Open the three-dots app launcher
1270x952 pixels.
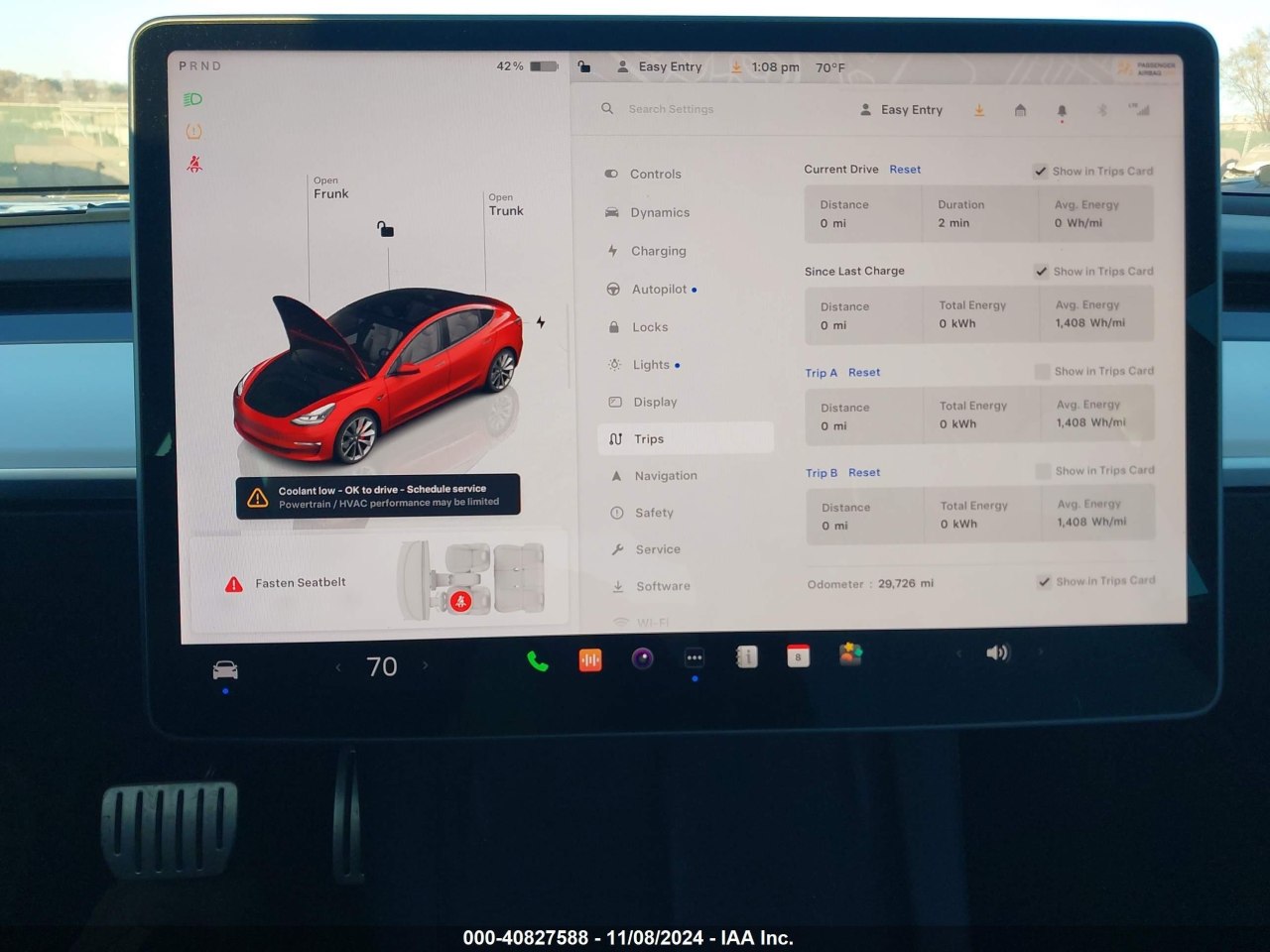click(695, 657)
